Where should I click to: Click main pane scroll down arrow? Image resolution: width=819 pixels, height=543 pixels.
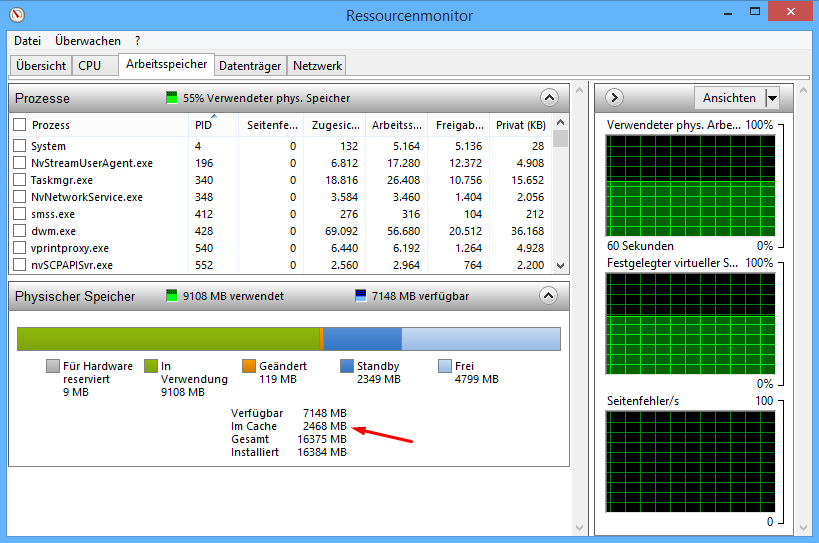pyautogui.click(x=579, y=528)
